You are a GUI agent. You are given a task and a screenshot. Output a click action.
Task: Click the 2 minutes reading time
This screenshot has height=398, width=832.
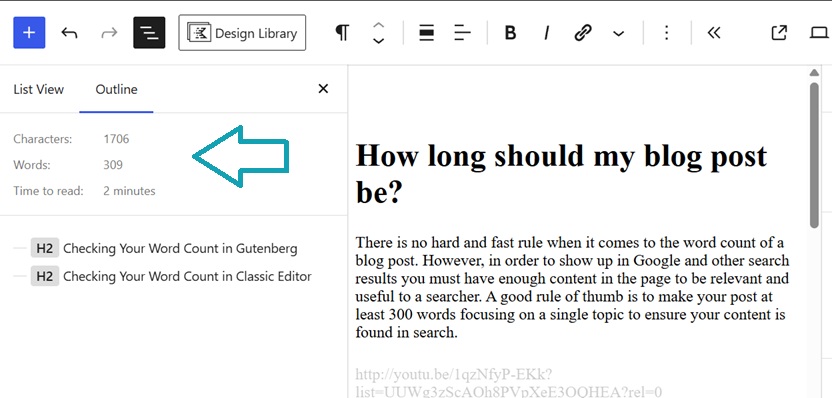129,191
